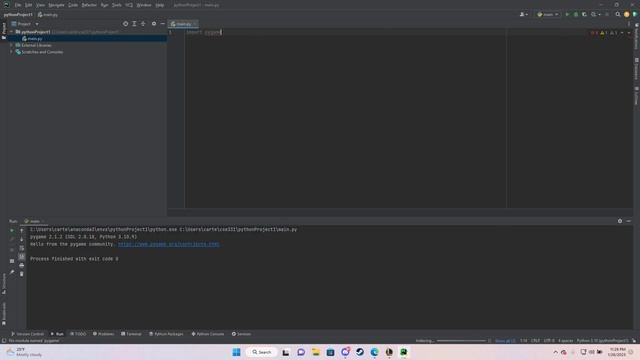The image size is (640, 360).
Task: Click the Rerun green arrow in Run panel
Action: pyautogui.click(x=12, y=230)
